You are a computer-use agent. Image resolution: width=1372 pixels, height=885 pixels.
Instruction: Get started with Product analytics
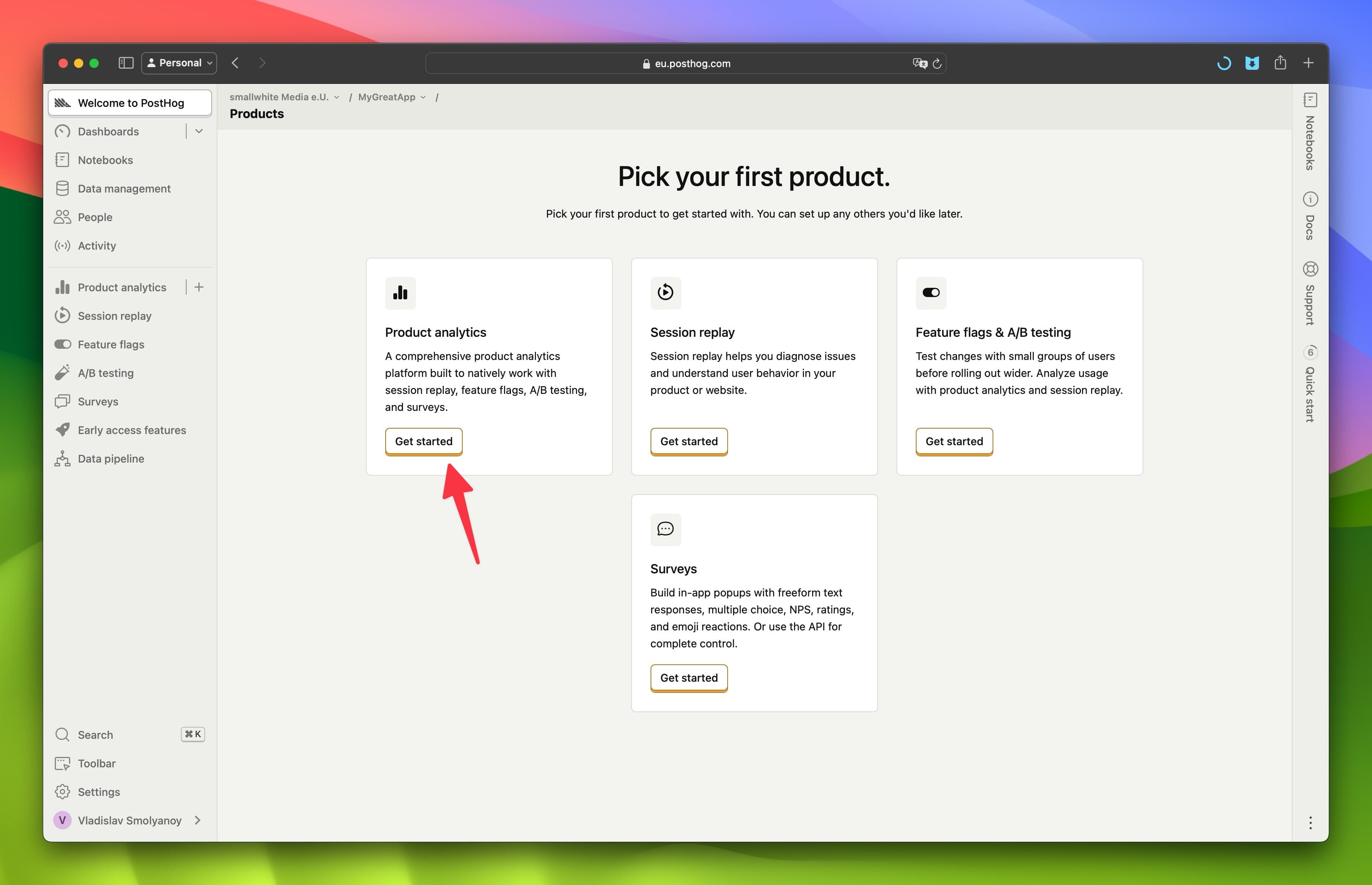424,441
